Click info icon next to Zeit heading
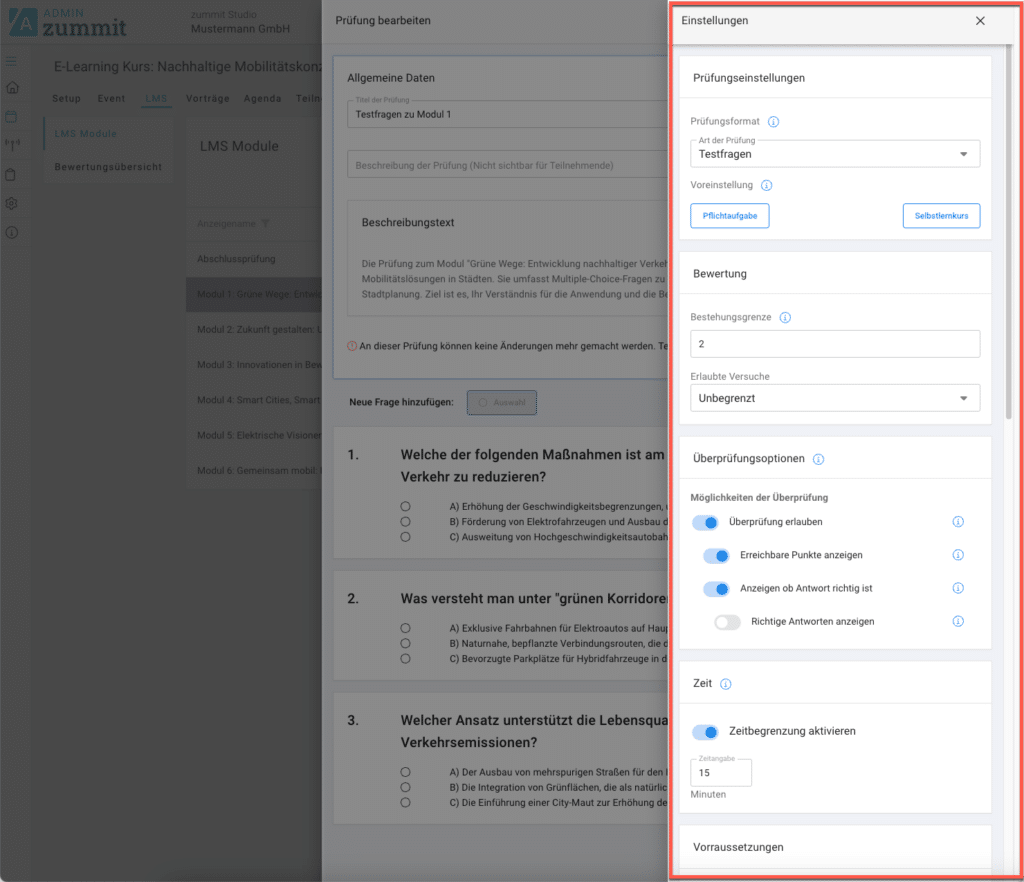The width and height of the screenshot is (1024, 882). point(726,684)
